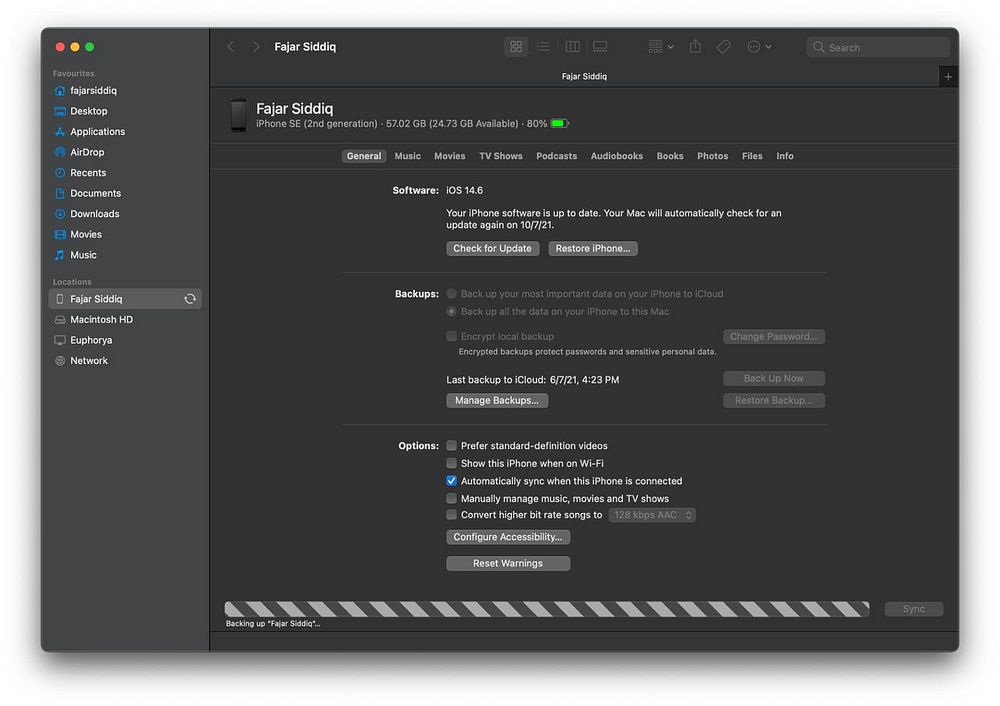
Task: Switch to column view
Action: point(572,47)
